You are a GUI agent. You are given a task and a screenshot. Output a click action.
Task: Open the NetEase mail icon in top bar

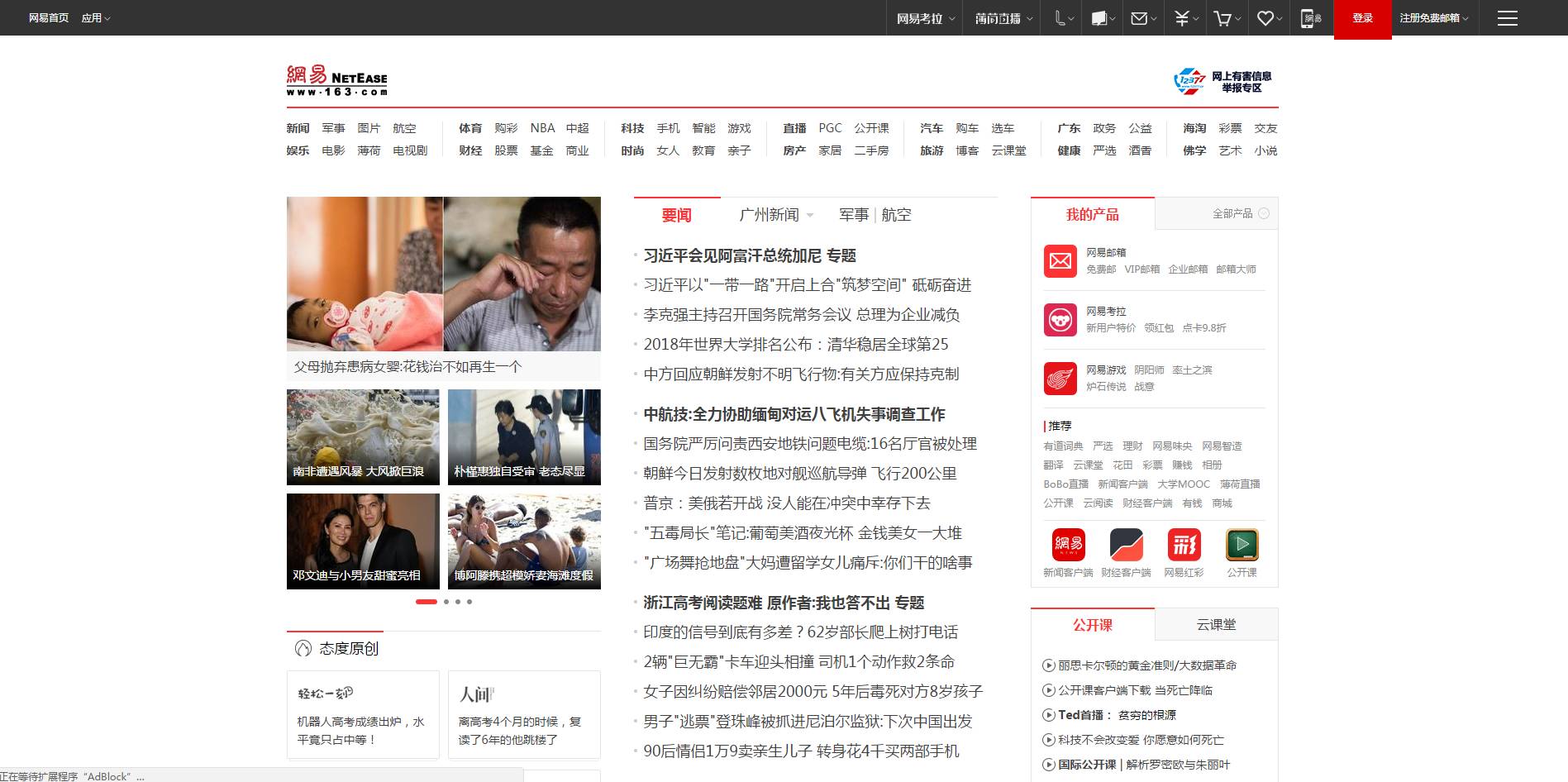coord(1140,17)
